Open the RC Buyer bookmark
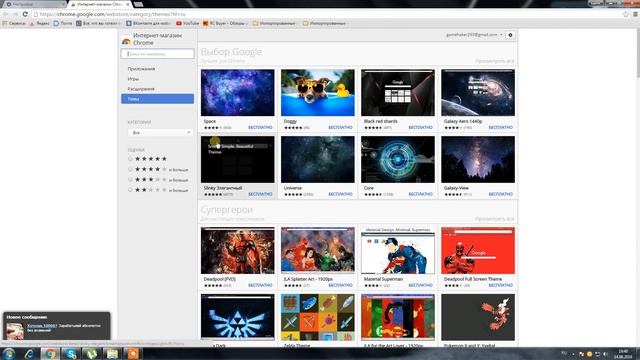The image size is (640, 360). [225, 24]
